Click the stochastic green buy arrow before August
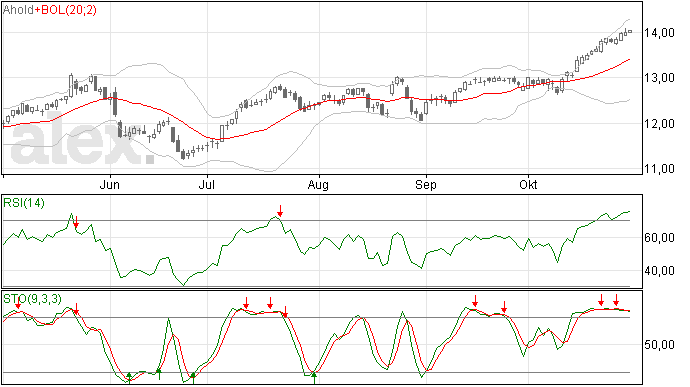The width and height of the screenshot is (690, 387). 314,378
